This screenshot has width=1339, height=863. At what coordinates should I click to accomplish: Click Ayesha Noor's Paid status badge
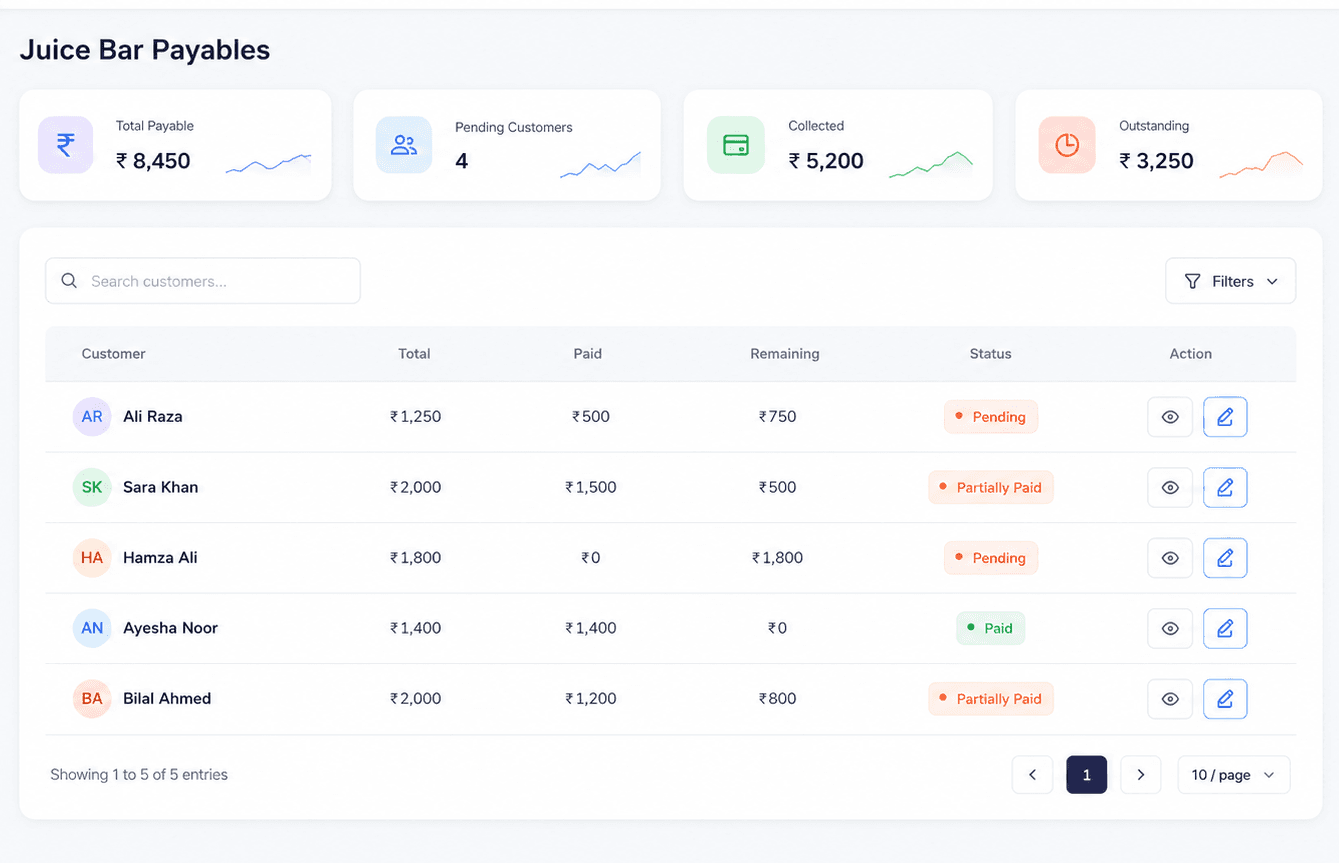click(991, 629)
